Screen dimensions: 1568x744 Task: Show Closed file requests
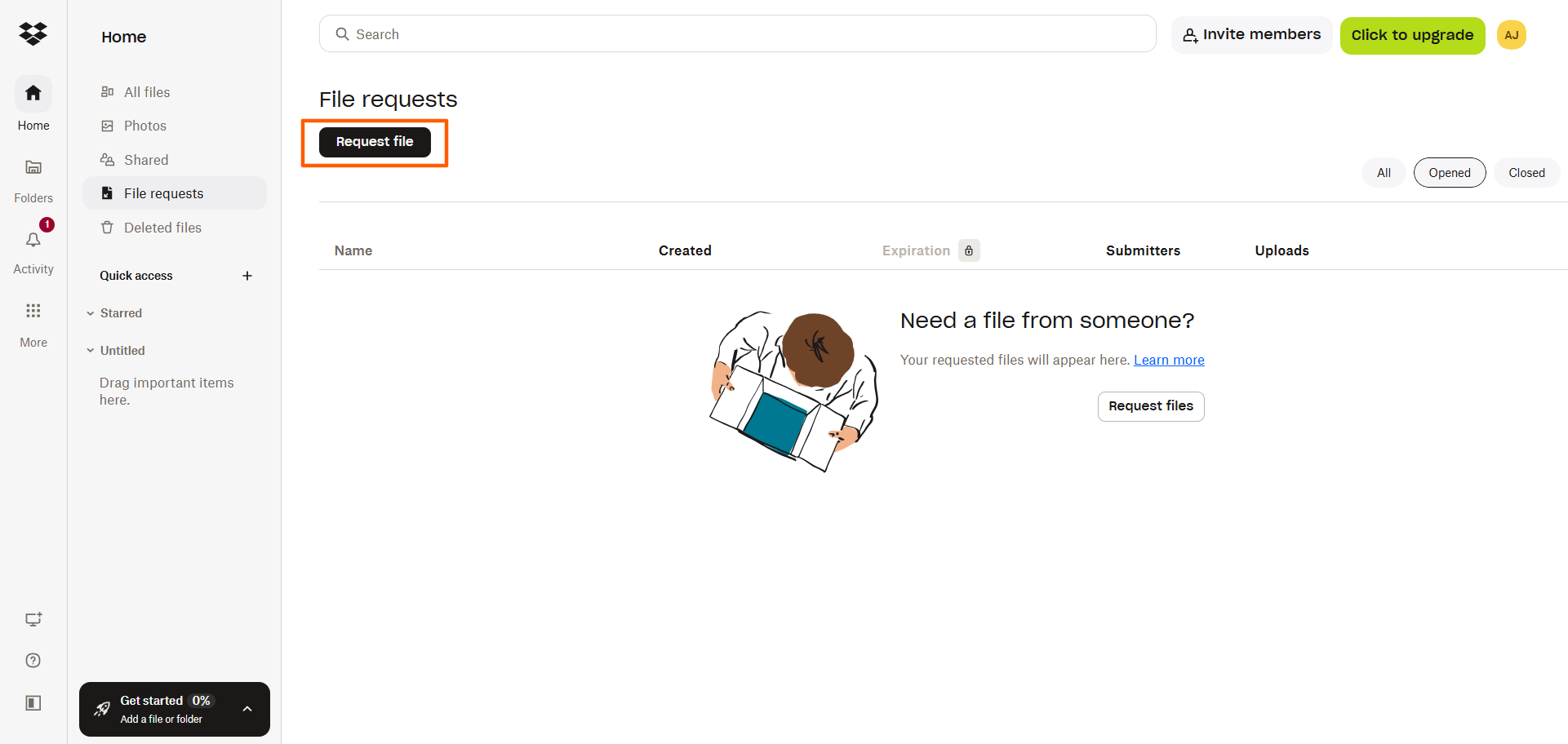tap(1526, 173)
